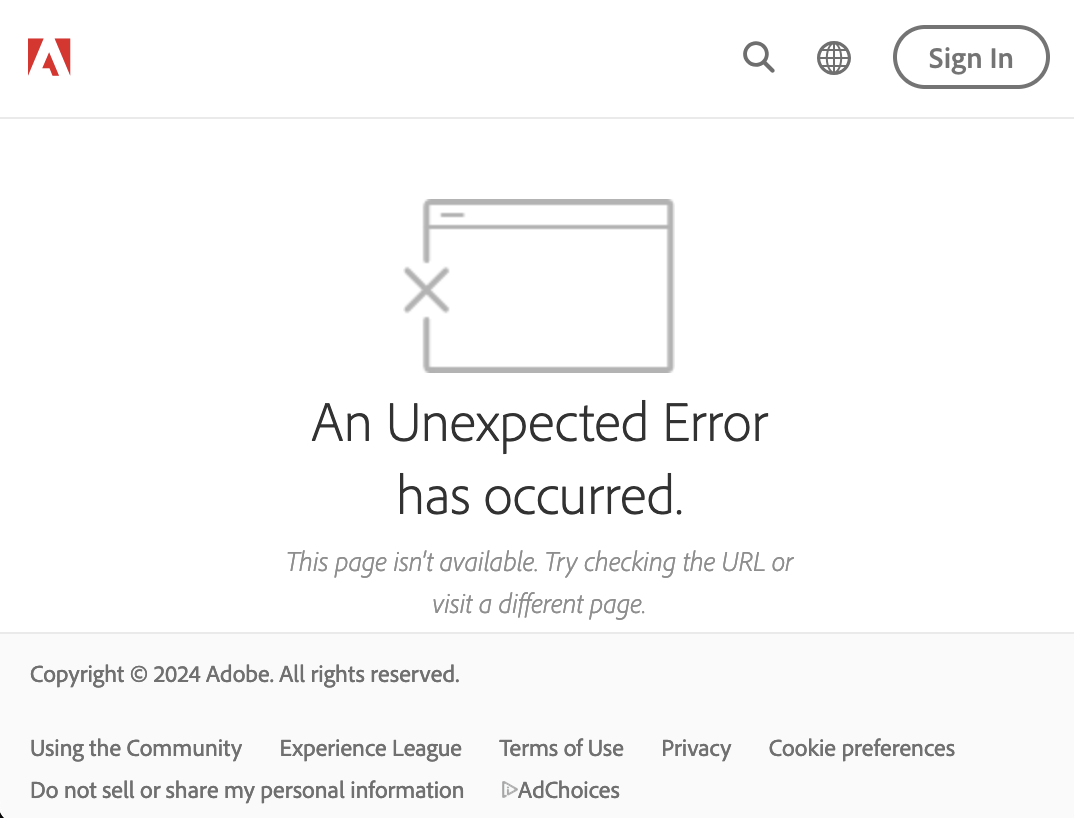The image size is (1074, 818).
Task: Open the globe language selector
Action: [834, 58]
